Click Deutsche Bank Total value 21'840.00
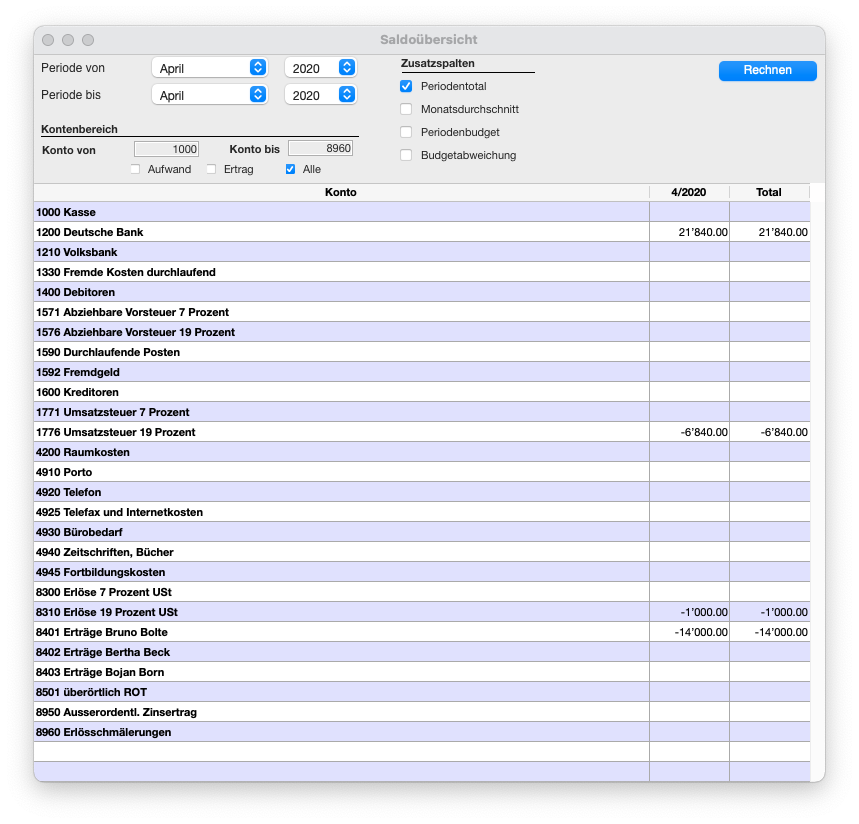 pyautogui.click(x=783, y=232)
